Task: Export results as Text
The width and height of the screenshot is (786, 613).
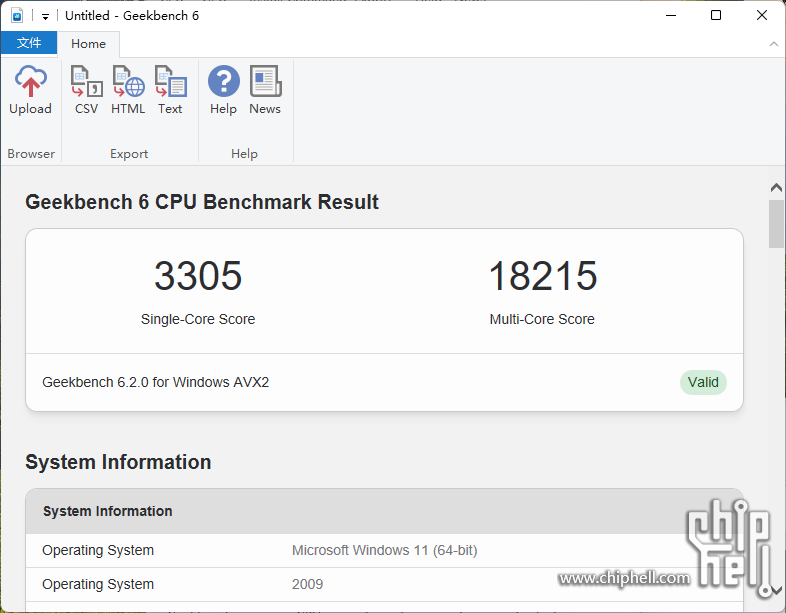Action: pyautogui.click(x=170, y=90)
